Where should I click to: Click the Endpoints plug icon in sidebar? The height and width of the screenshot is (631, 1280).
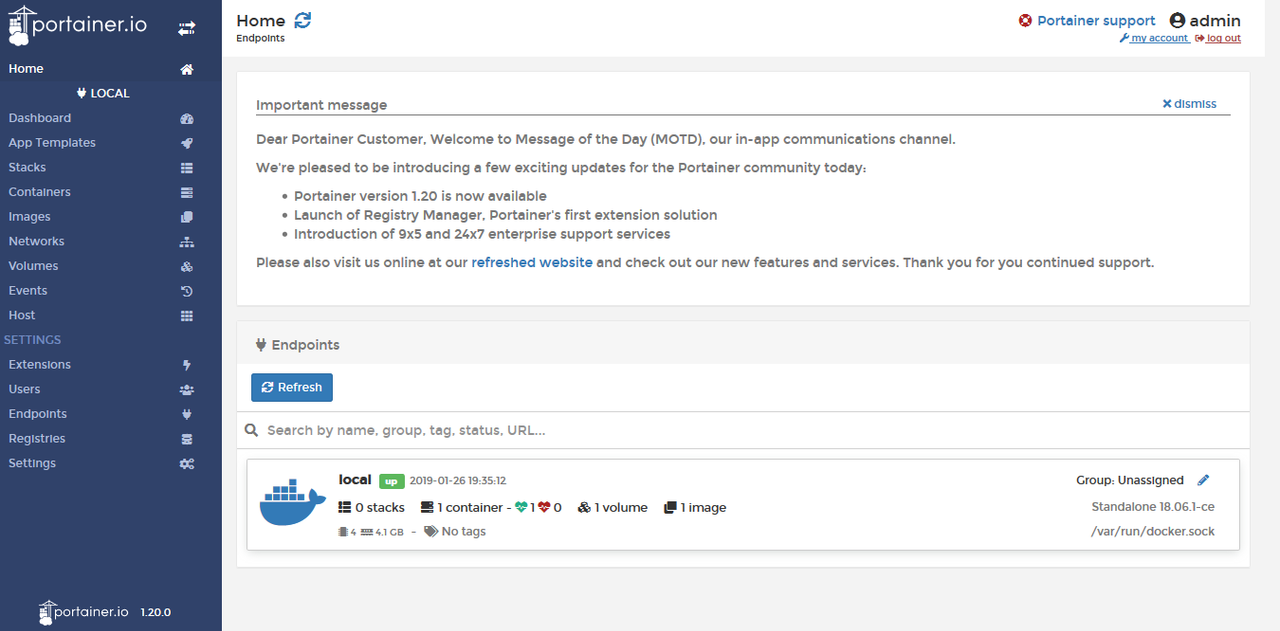point(187,414)
